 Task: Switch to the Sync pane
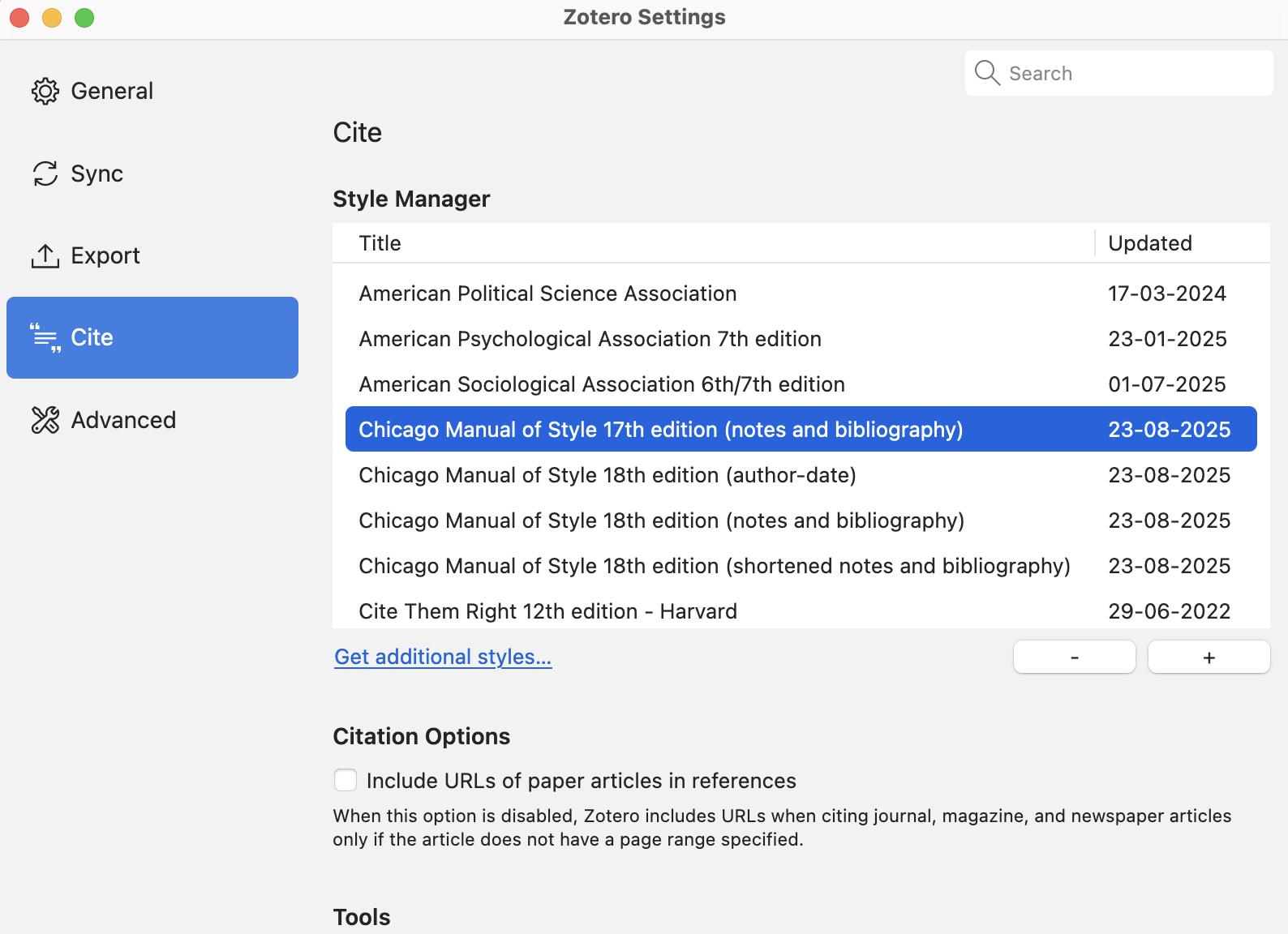(152, 174)
